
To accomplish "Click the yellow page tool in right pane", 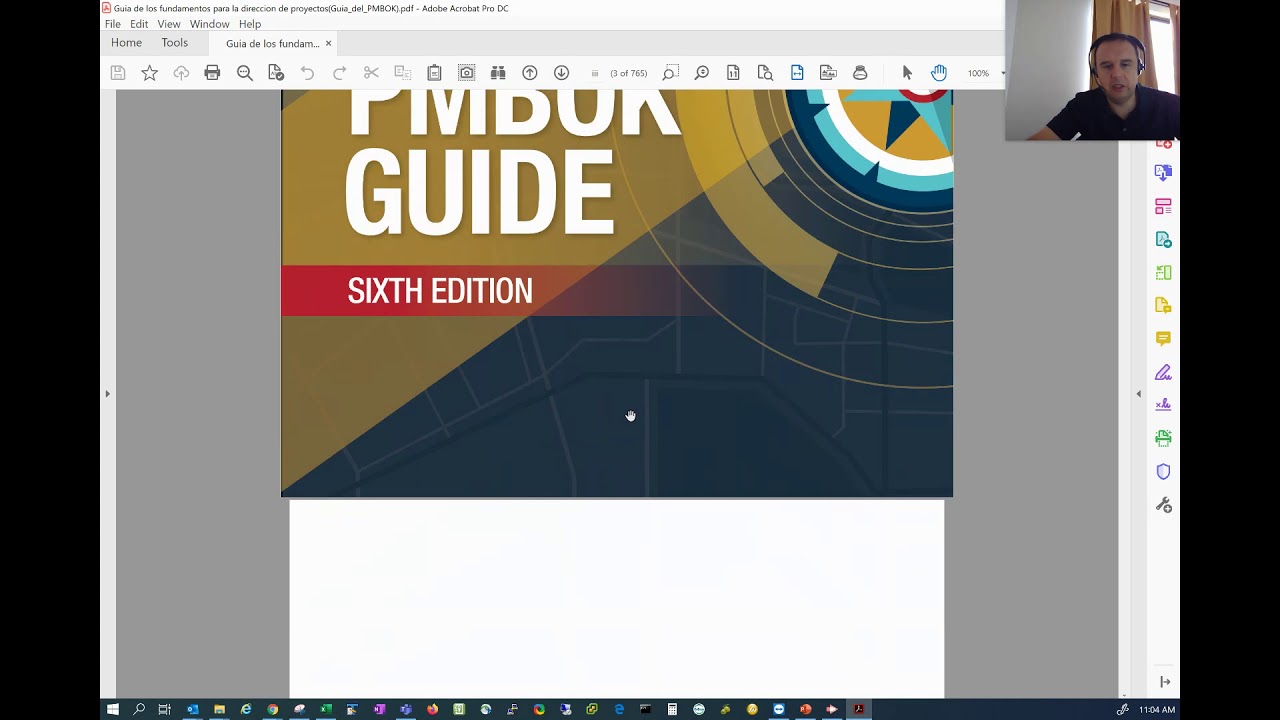I will tap(1163, 305).
